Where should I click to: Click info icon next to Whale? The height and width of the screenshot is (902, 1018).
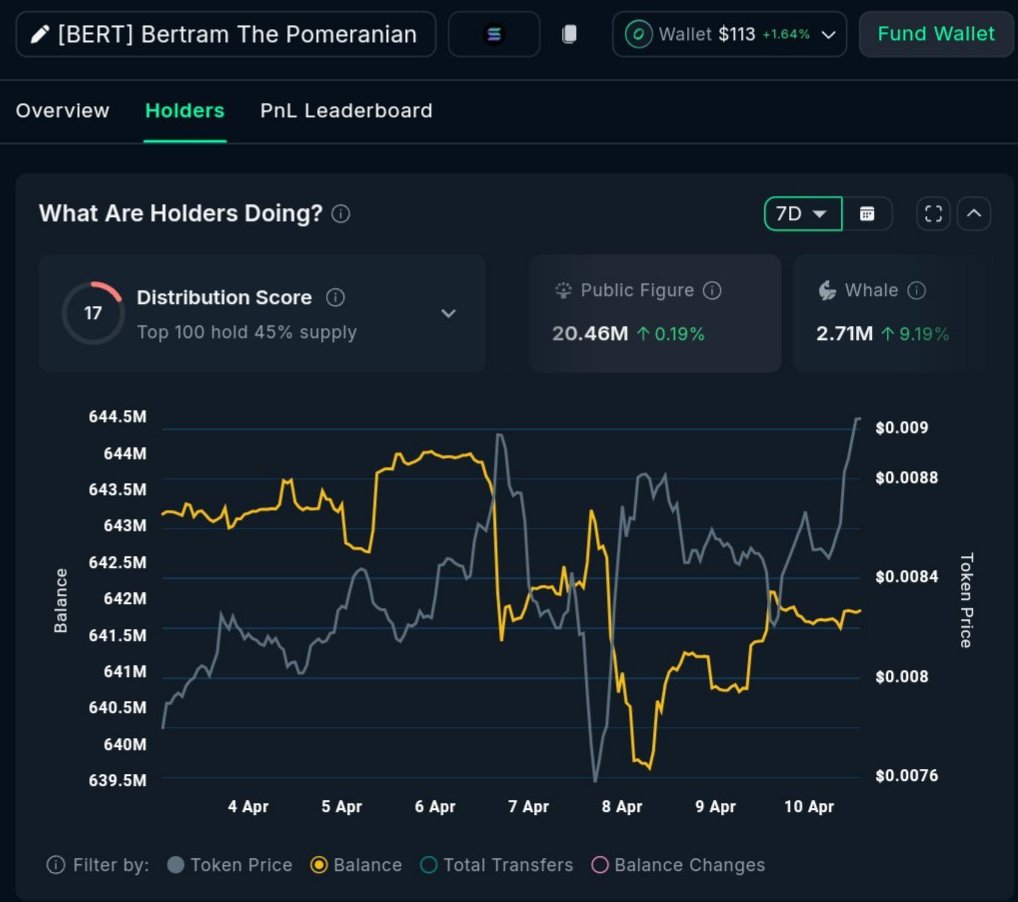tap(916, 290)
